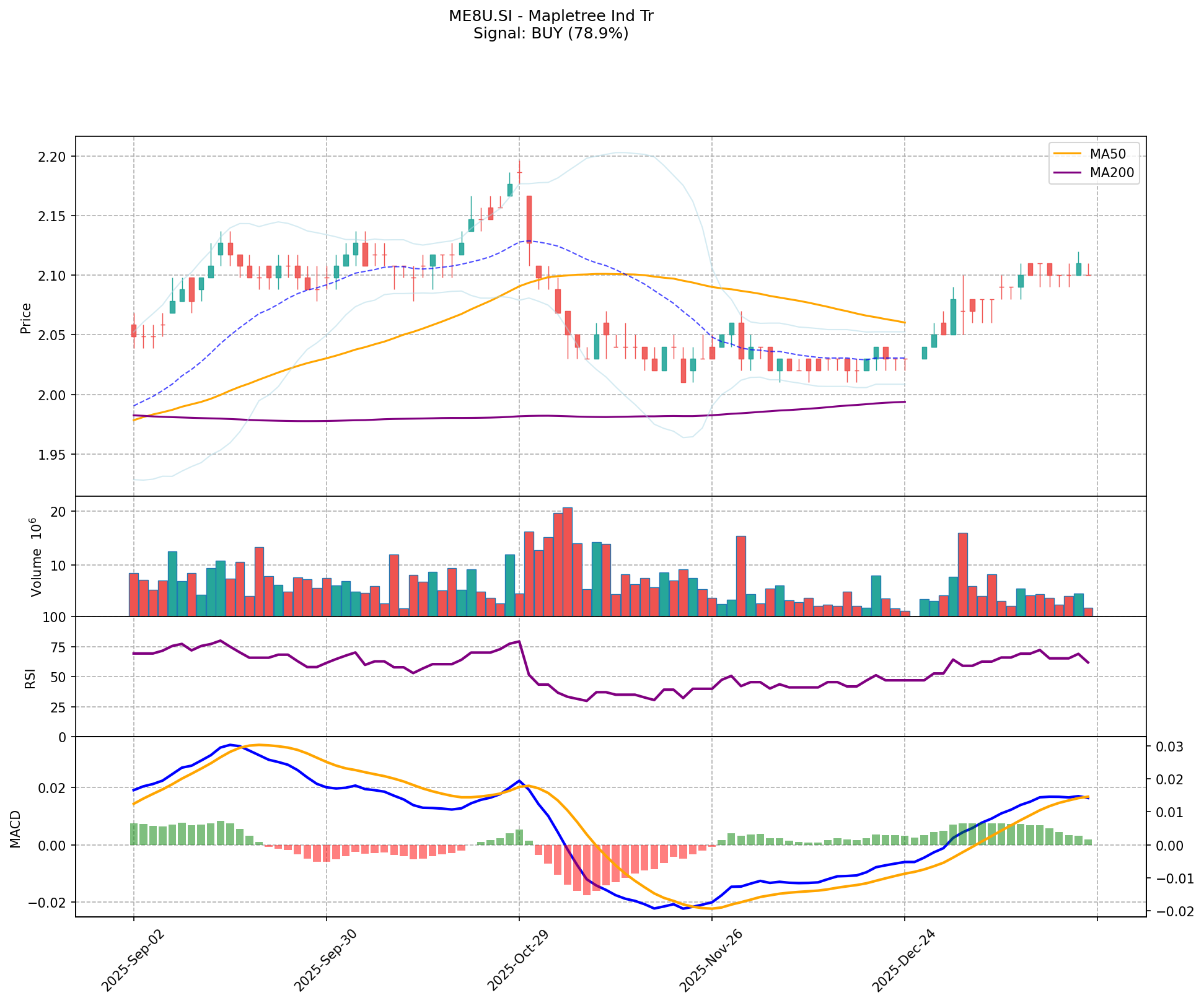Click the chart title ME8U.SI - Mapletree Ind Tr

click(551, 16)
